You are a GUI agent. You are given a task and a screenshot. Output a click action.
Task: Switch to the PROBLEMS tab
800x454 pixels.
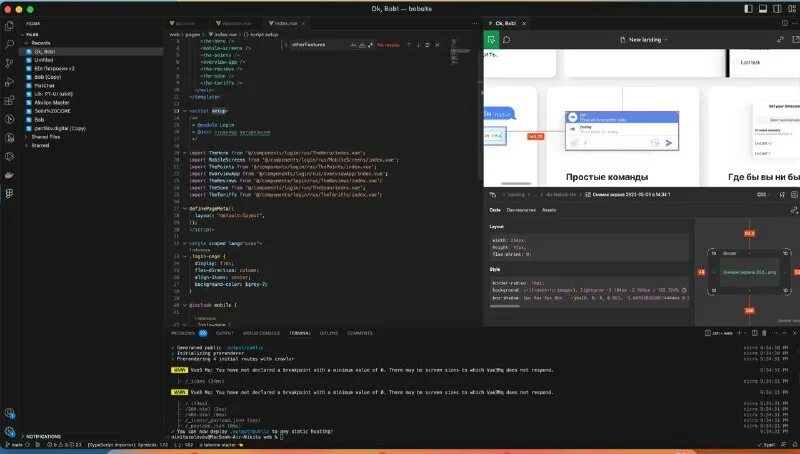pos(189,333)
